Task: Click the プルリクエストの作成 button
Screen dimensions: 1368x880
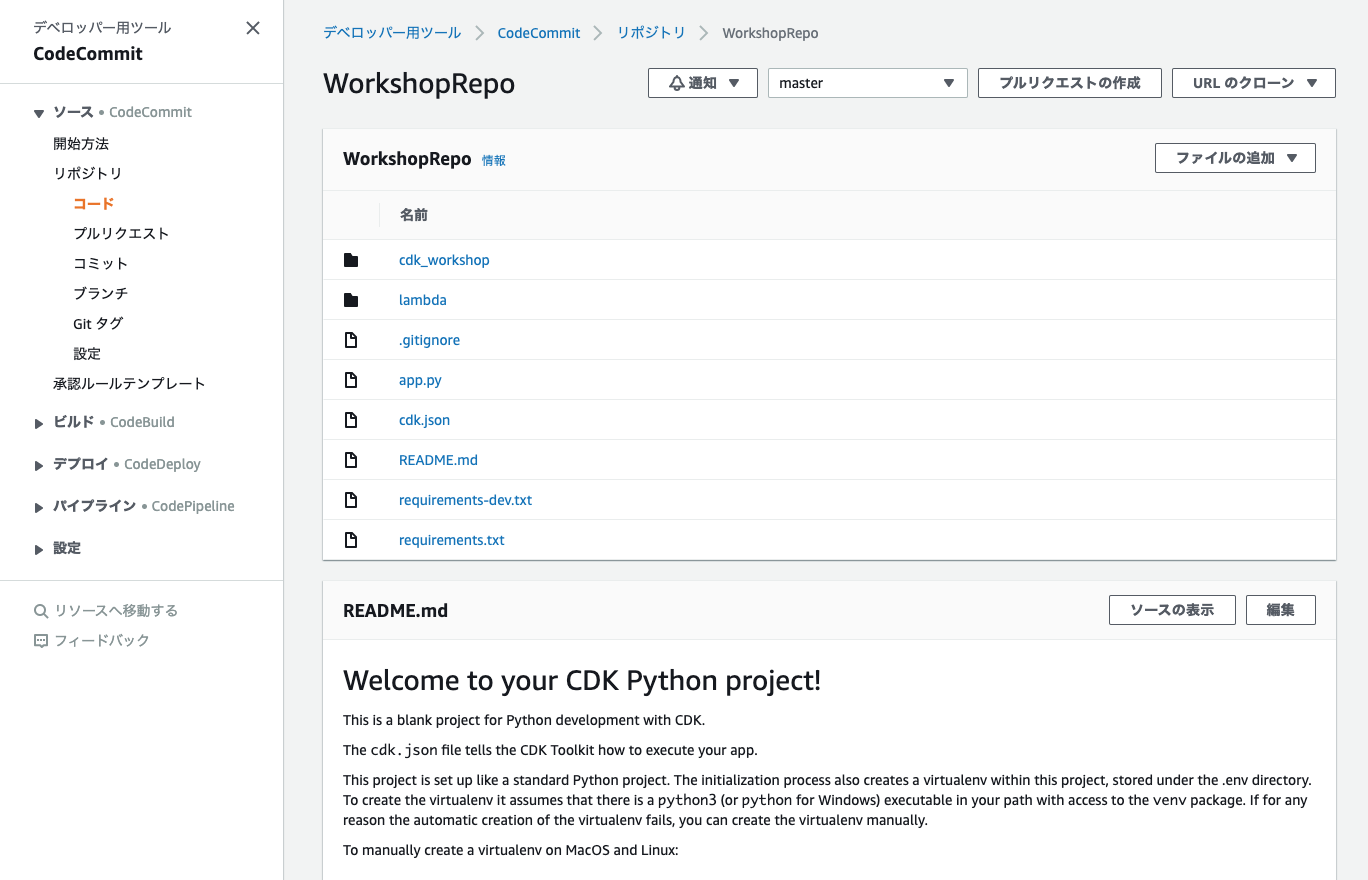Action: 1070,83
